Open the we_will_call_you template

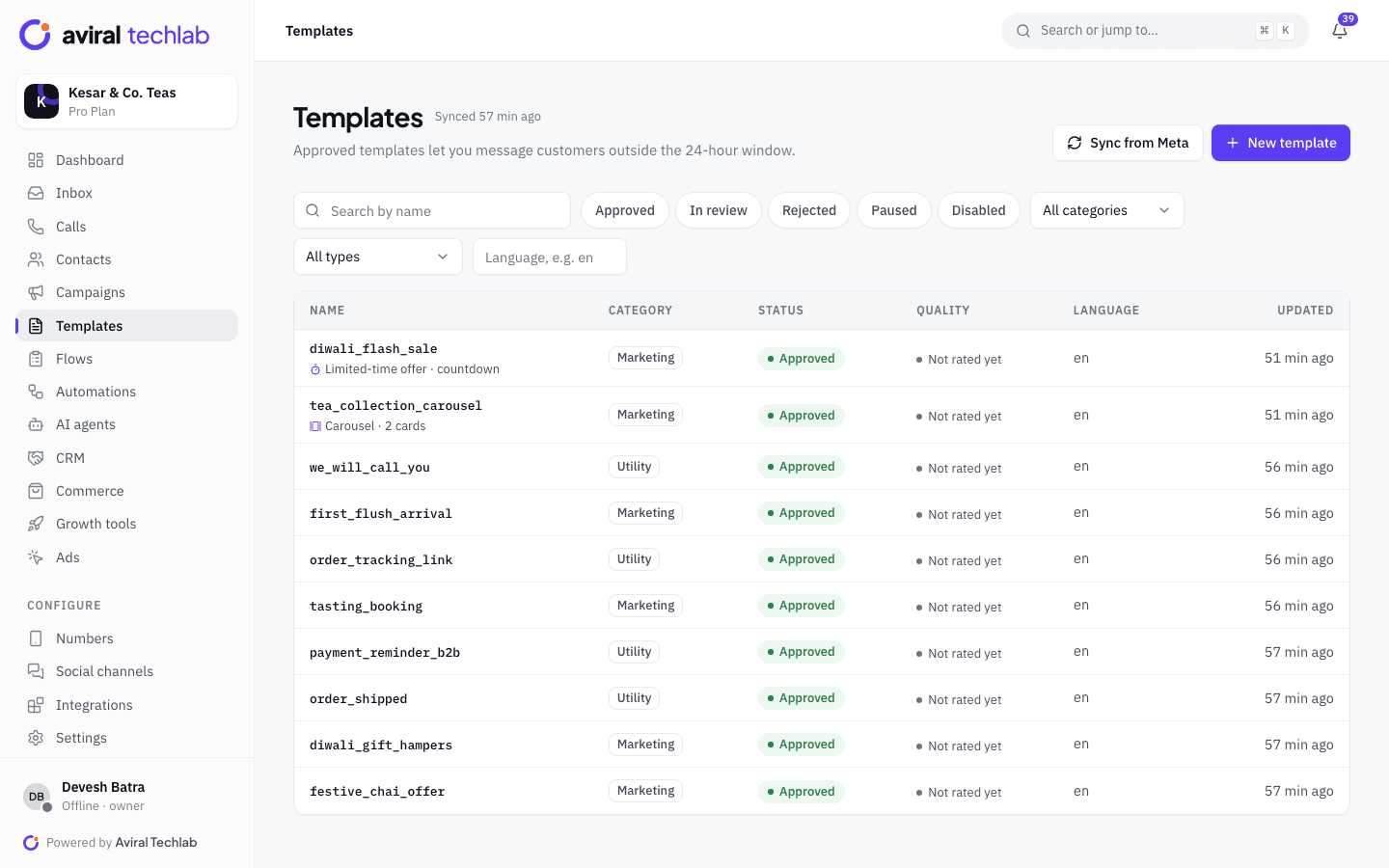pos(822,467)
